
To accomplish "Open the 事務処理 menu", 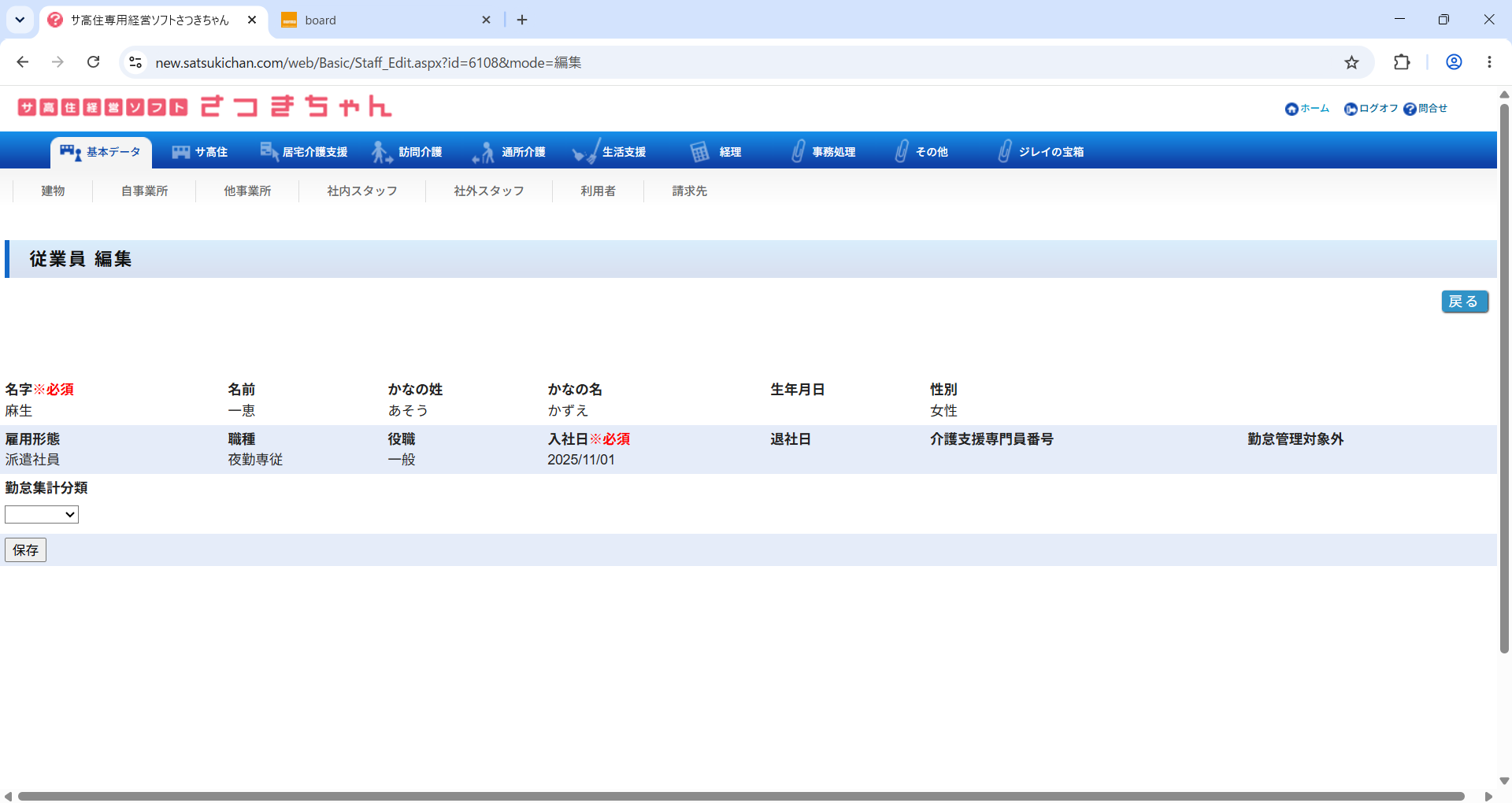I will click(x=824, y=152).
